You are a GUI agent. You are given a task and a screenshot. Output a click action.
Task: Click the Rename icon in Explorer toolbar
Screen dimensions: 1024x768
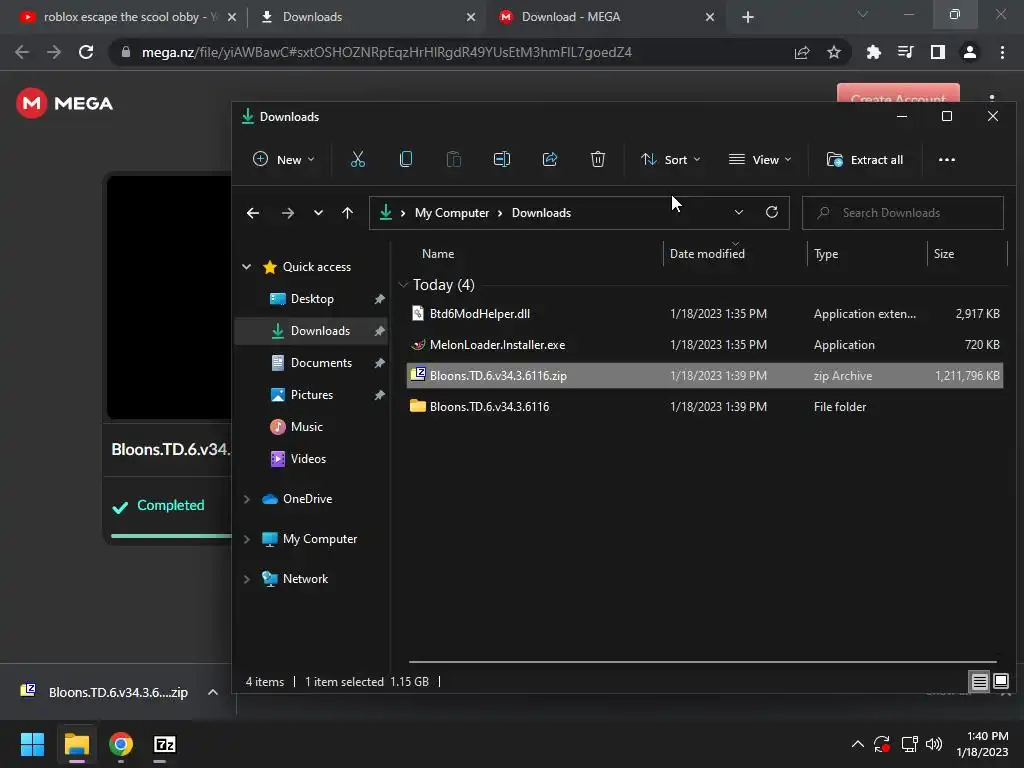pyautogui.click(x=502, y=159)
